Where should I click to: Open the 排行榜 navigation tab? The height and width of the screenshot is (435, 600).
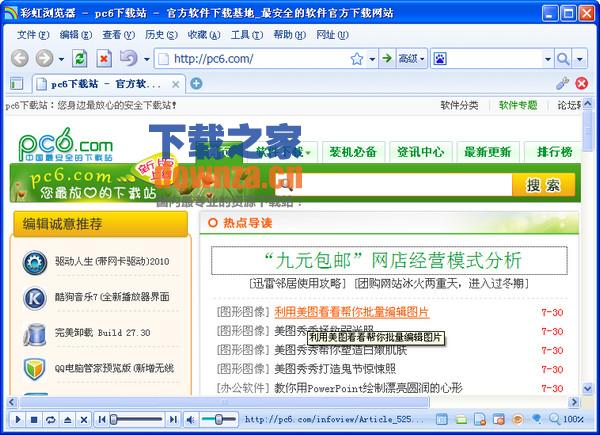[x=554, y=152]
